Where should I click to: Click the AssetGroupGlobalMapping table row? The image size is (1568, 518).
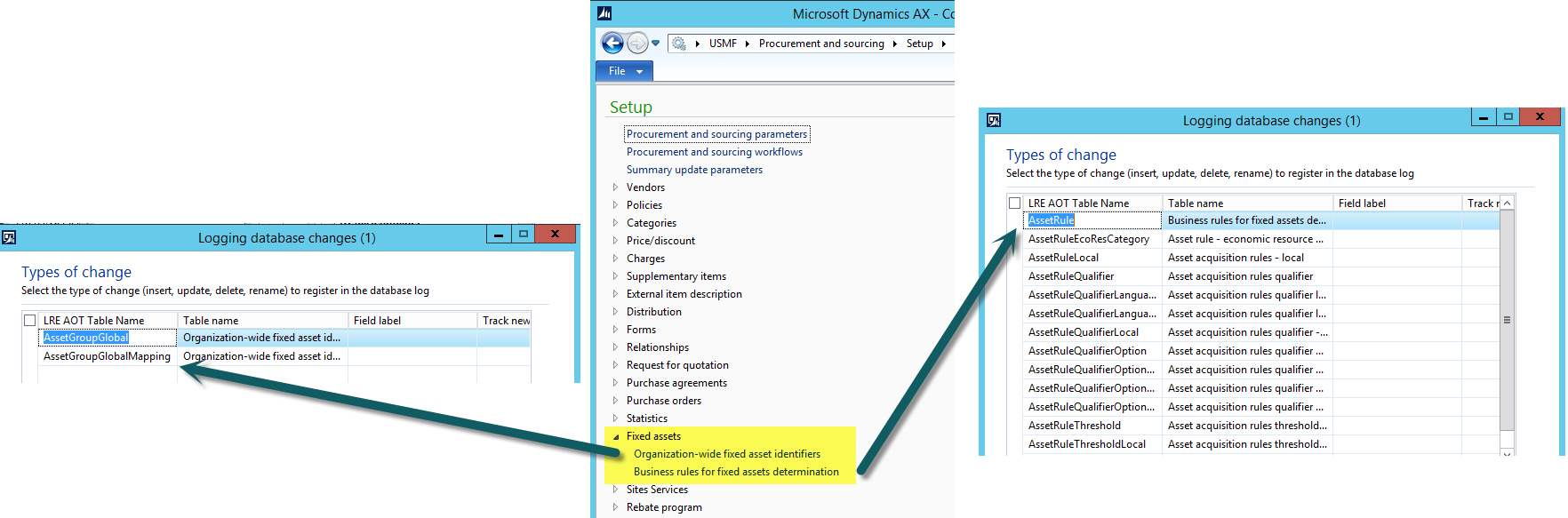click(107, 356)
